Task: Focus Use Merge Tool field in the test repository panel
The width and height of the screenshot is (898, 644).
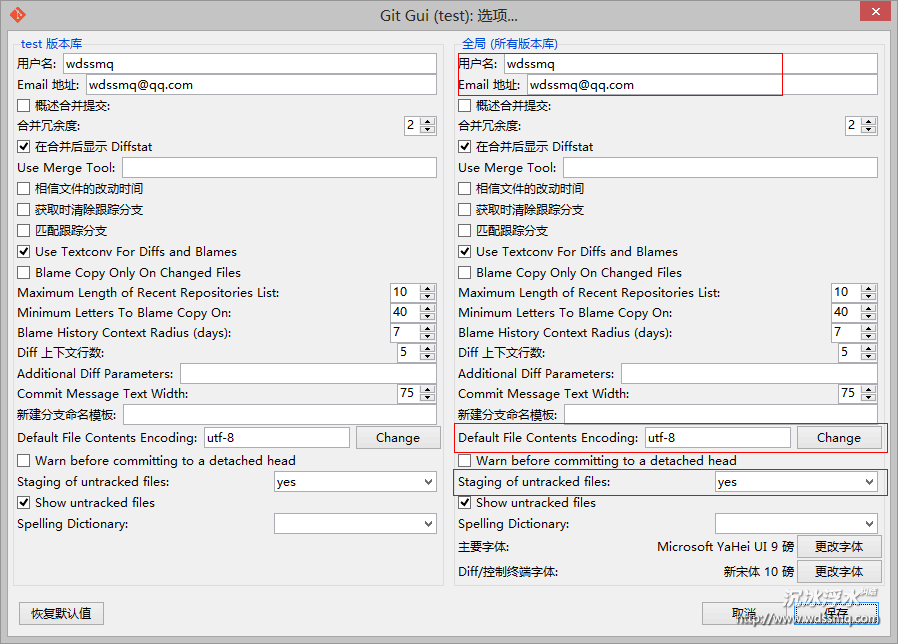Action: click(279, 168)
